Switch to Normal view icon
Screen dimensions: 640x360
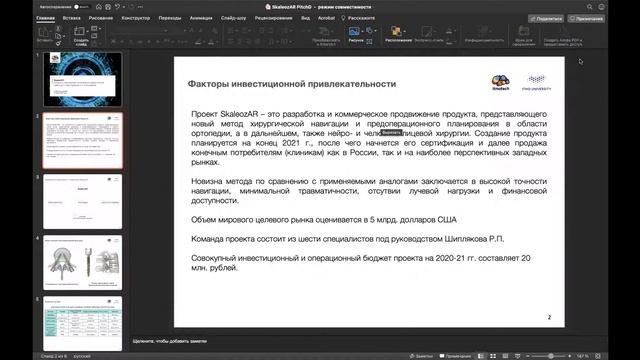coord(481,356)
